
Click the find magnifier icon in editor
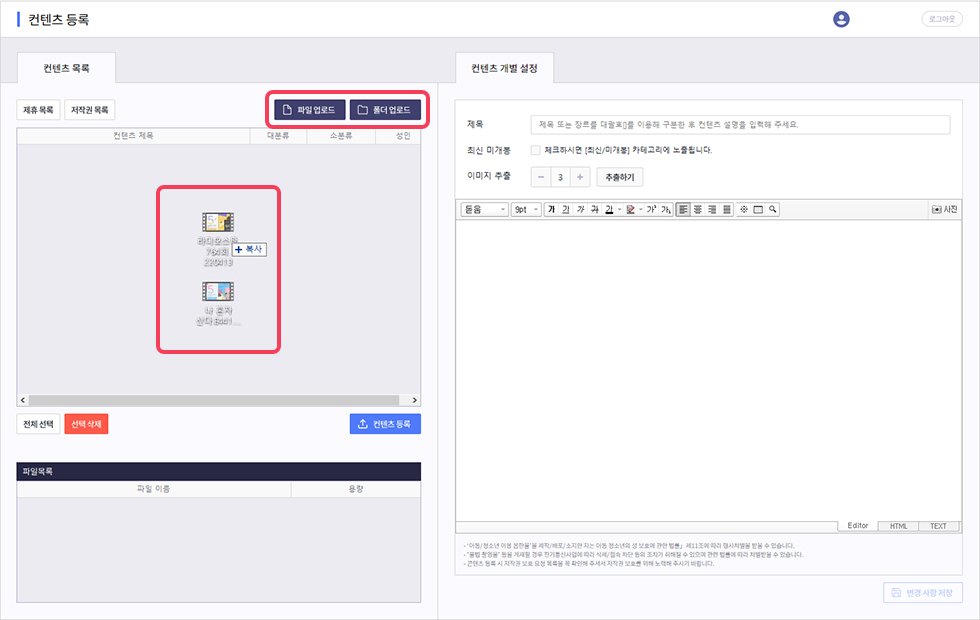pos(773,209)
